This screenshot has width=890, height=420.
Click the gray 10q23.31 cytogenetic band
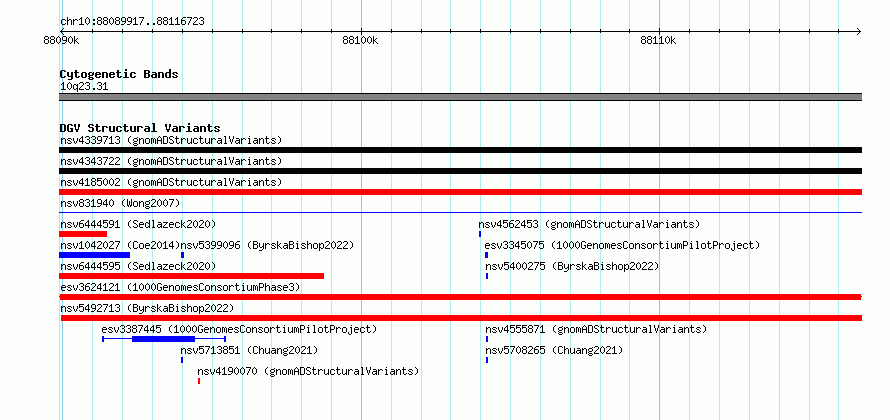click(460, 97)
